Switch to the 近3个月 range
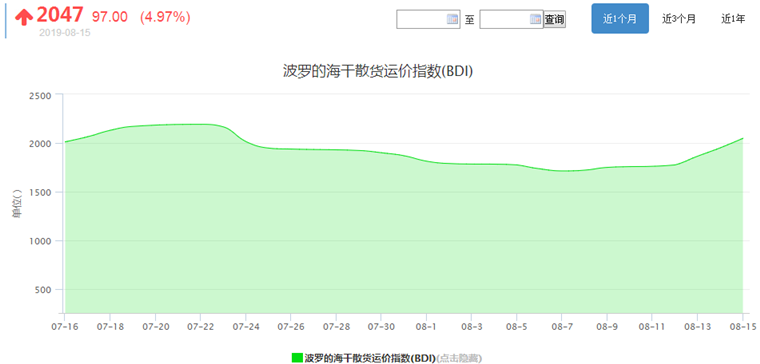This screenshot has height=364, width=760. 679,19
